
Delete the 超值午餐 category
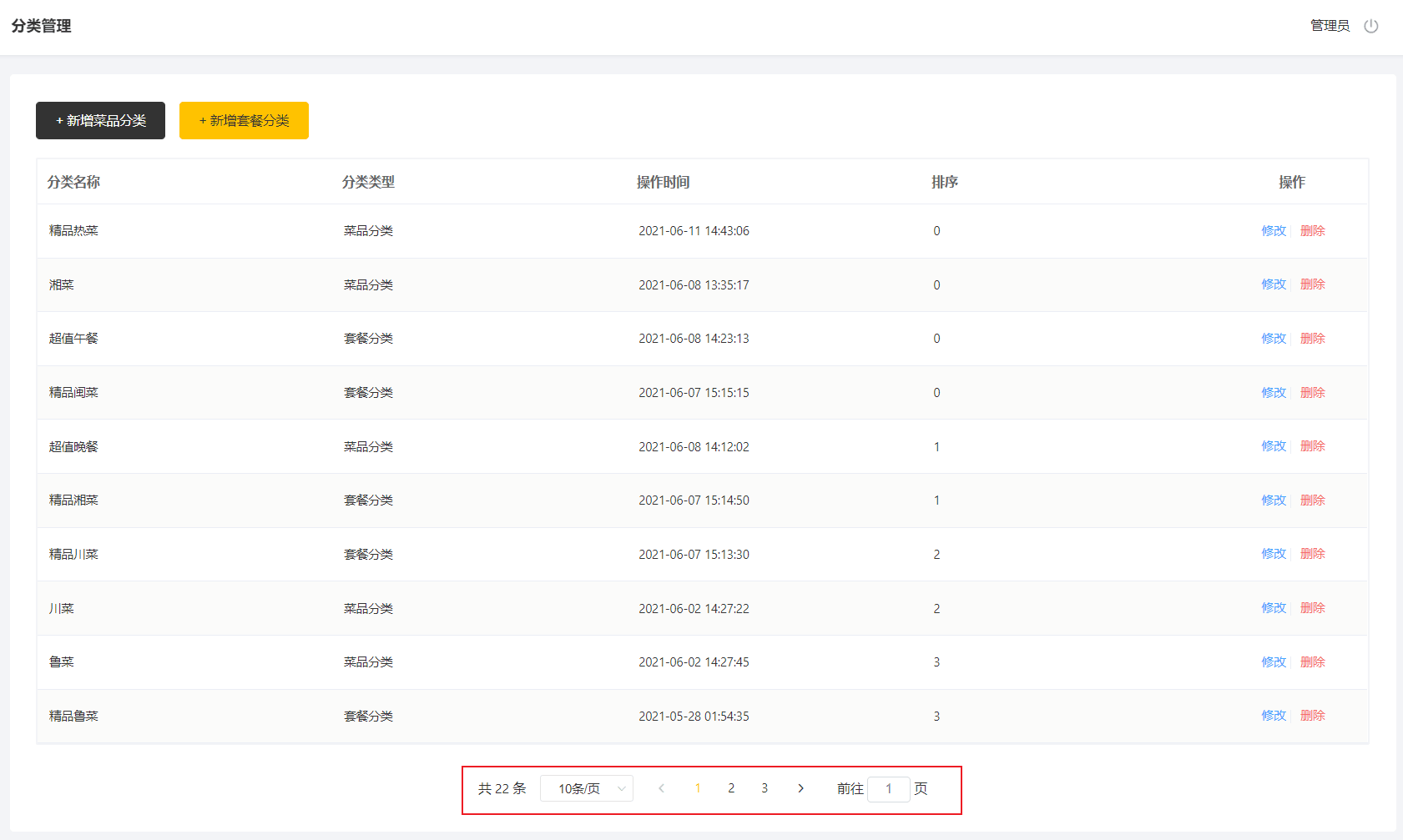1312,339
